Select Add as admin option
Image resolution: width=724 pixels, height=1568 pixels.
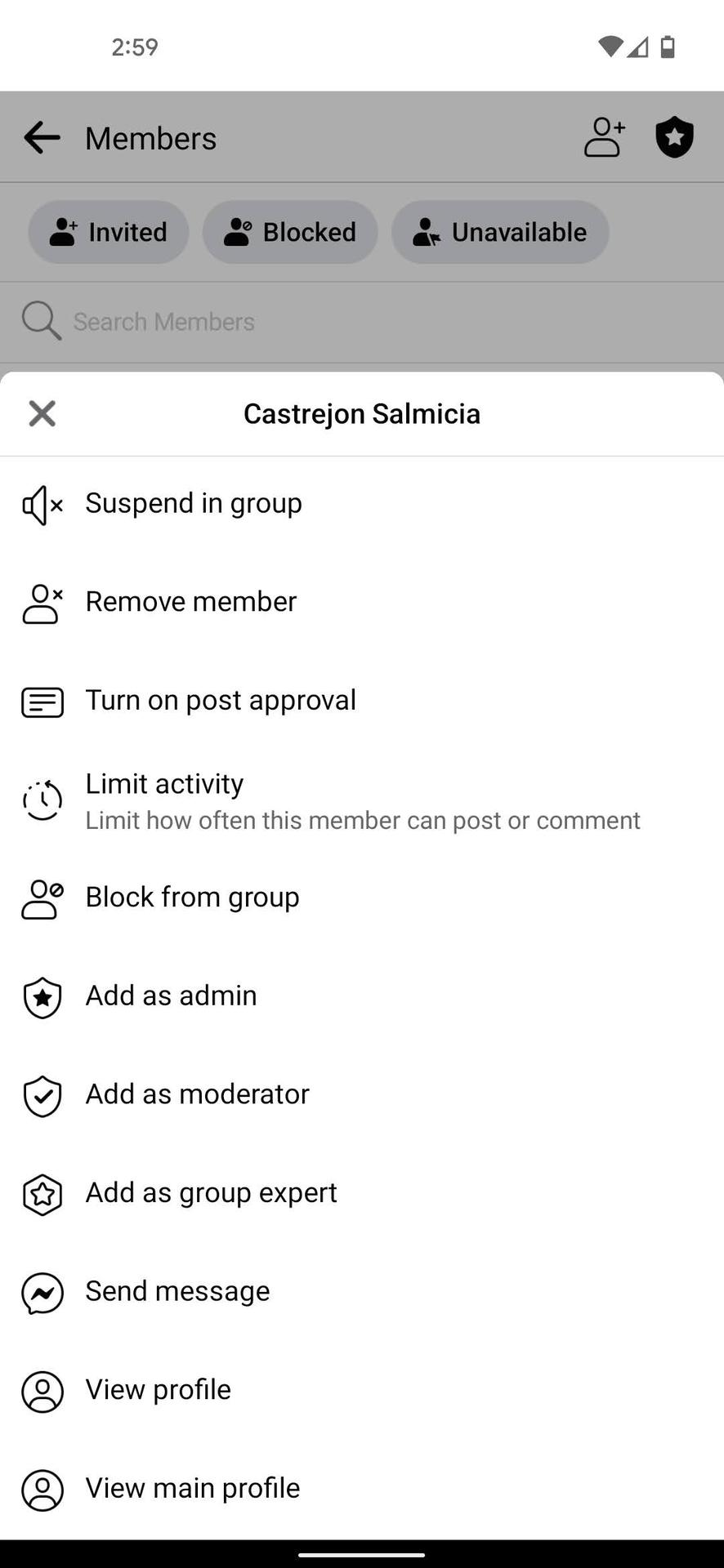point(172,996)
